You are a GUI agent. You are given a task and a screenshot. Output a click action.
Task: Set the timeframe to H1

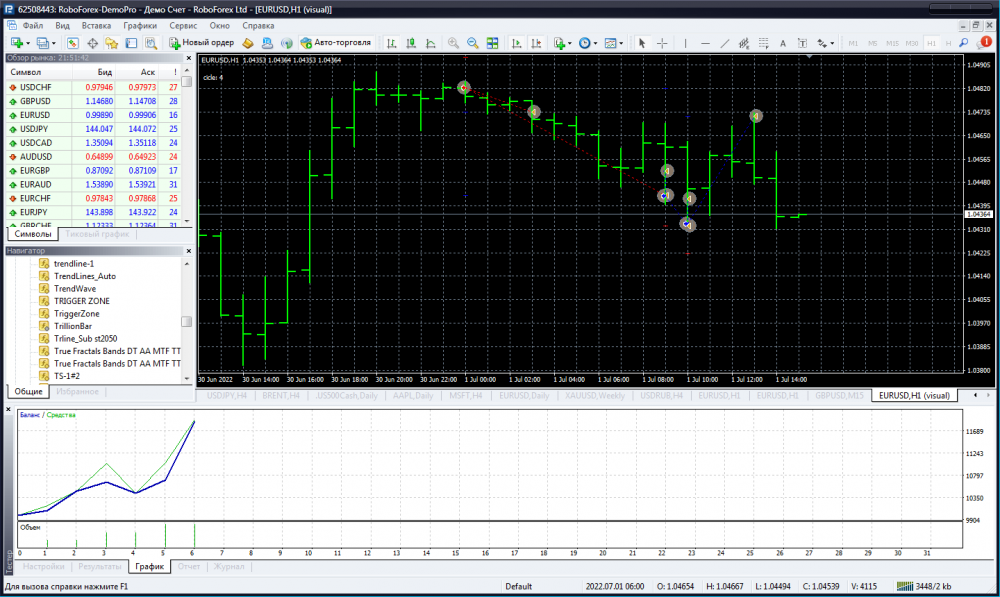click(931, 43)
